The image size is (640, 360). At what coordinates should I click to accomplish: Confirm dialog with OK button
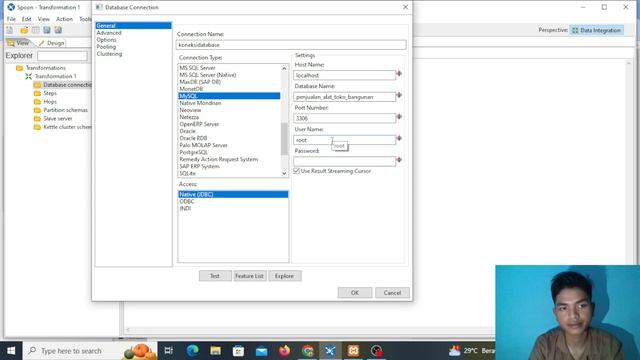click(x=355, y=293)
